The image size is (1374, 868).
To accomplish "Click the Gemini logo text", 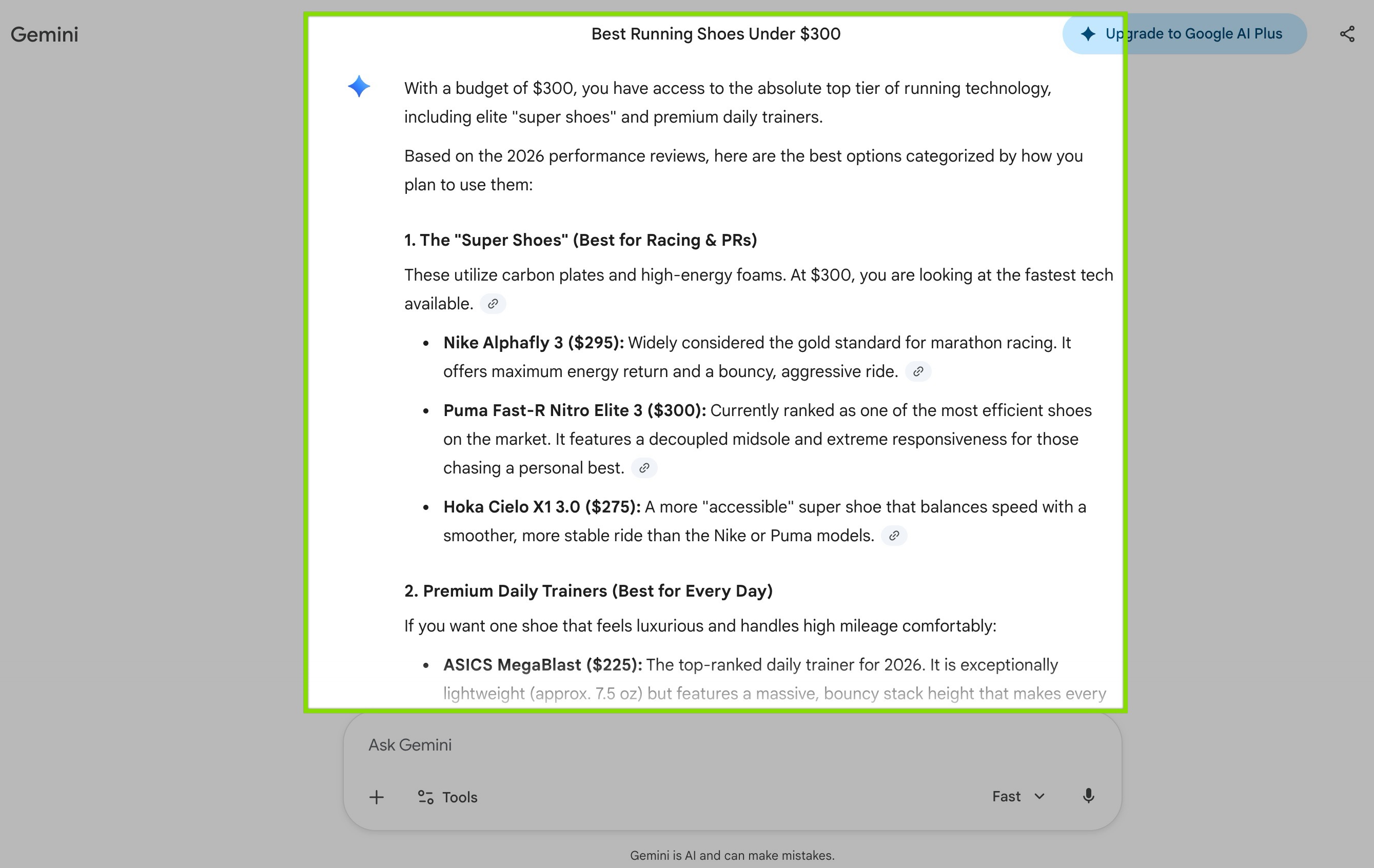I will coord(45,34).
